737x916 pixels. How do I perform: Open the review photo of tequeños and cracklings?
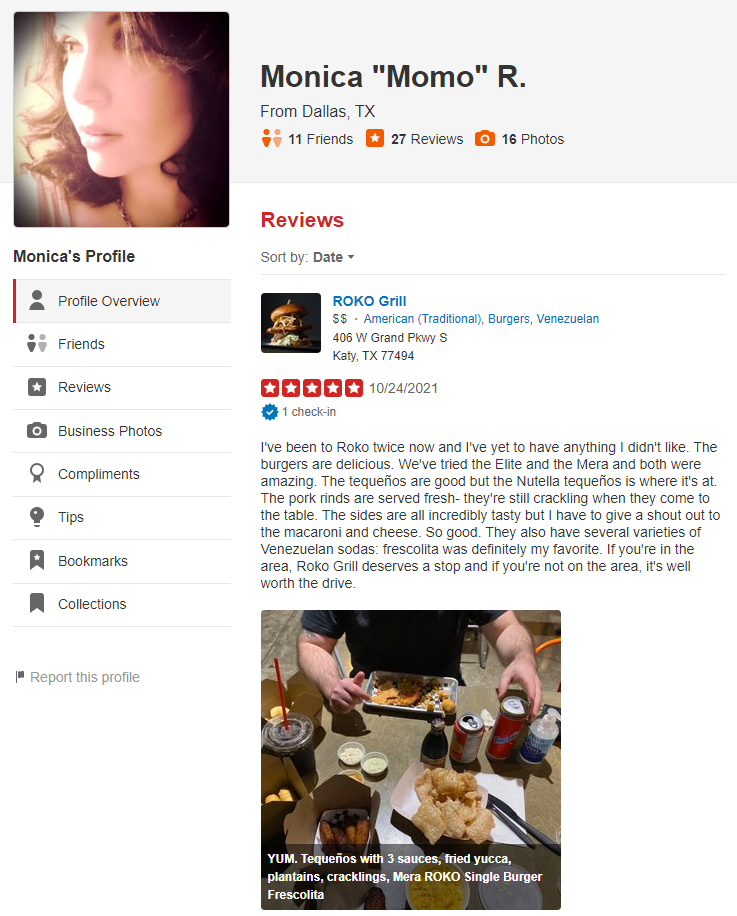click(411, 759)
